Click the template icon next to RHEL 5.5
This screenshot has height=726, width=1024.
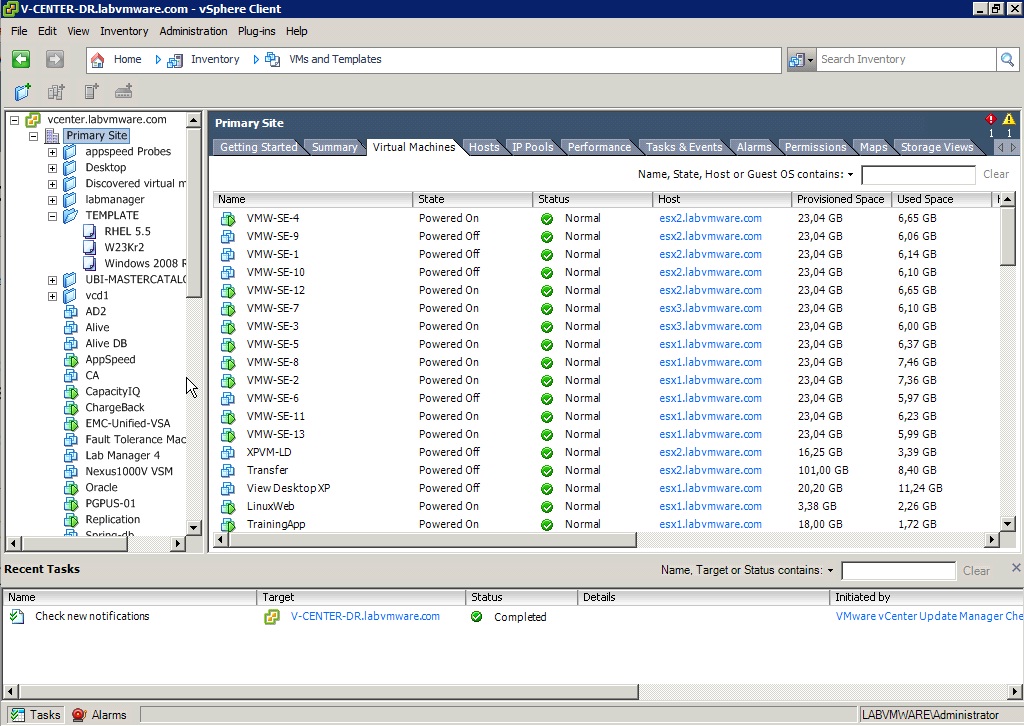pos(90,231)
